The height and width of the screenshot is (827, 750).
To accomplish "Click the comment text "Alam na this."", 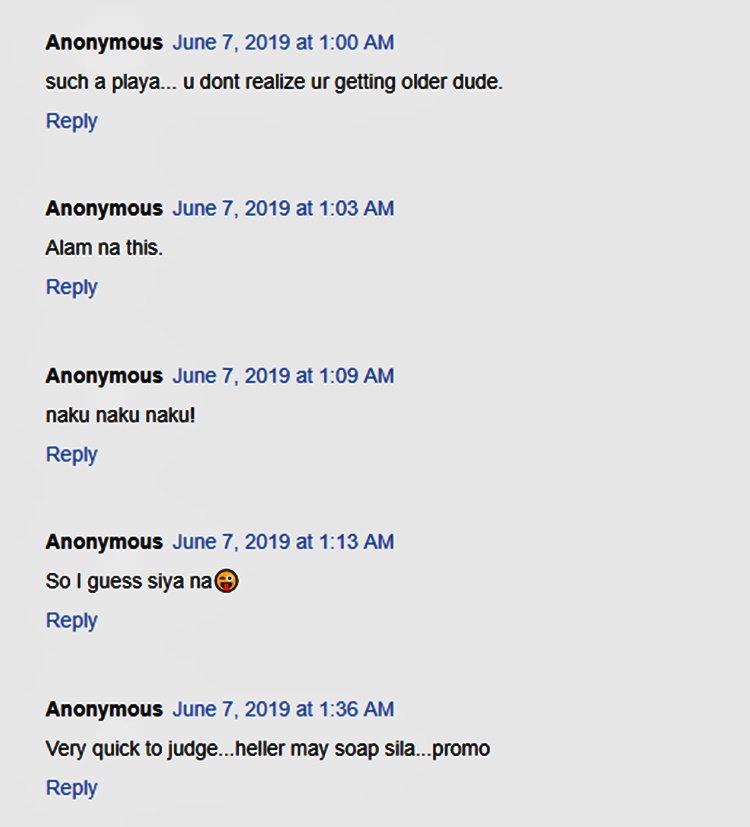I will [x=104, y=248].
